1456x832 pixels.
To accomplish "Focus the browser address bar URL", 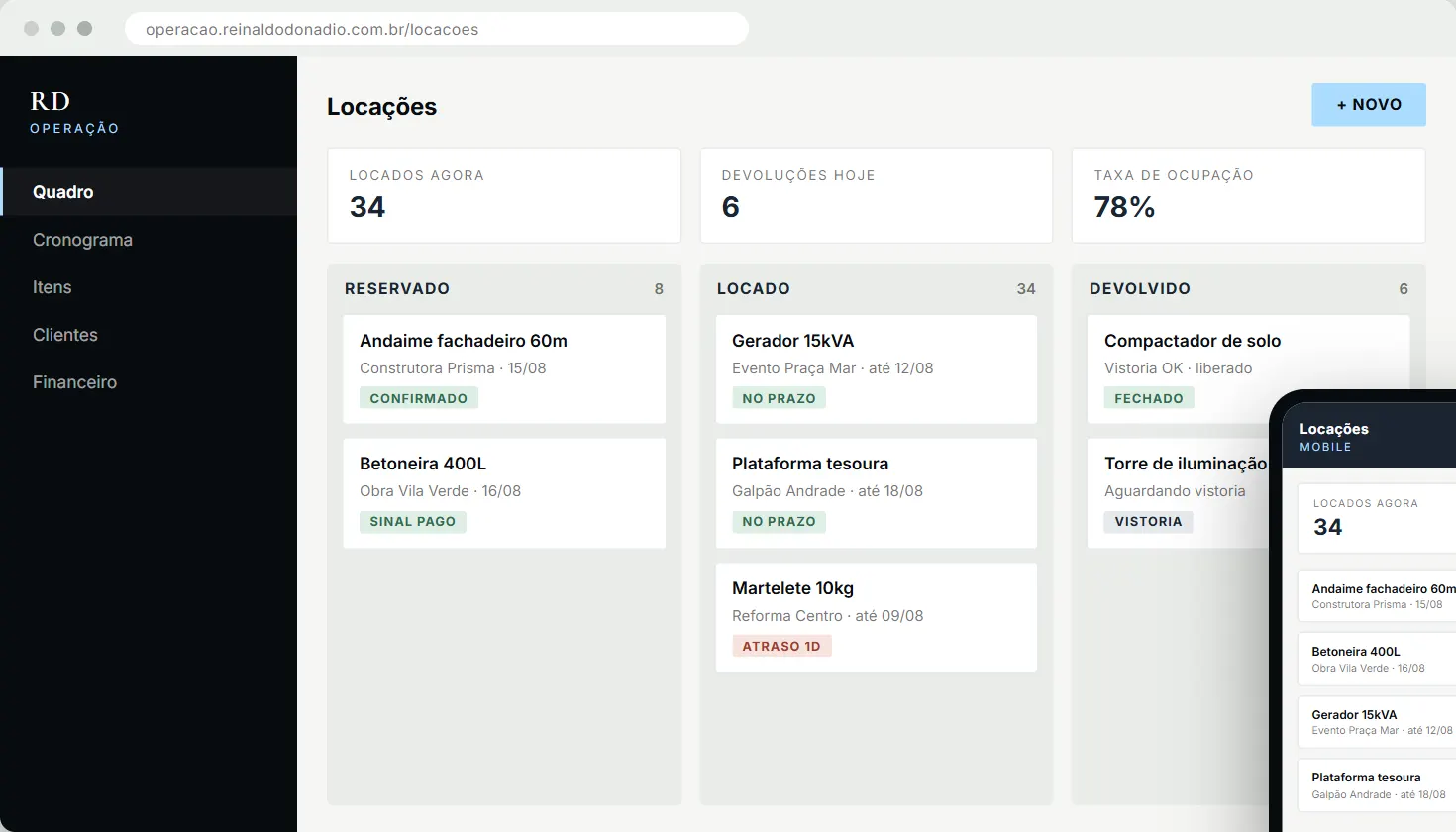I will point(437,29).
